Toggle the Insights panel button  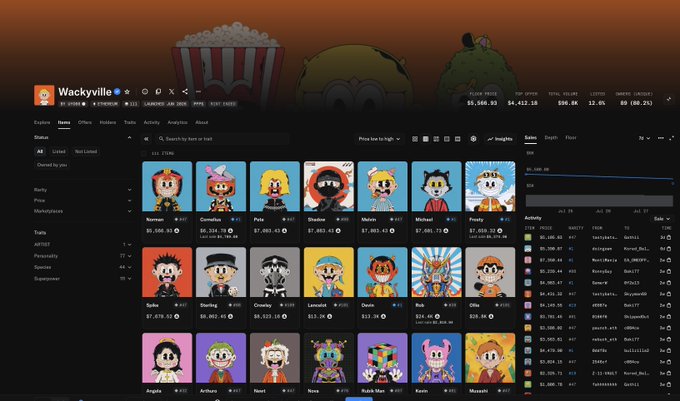coord(500,139)
